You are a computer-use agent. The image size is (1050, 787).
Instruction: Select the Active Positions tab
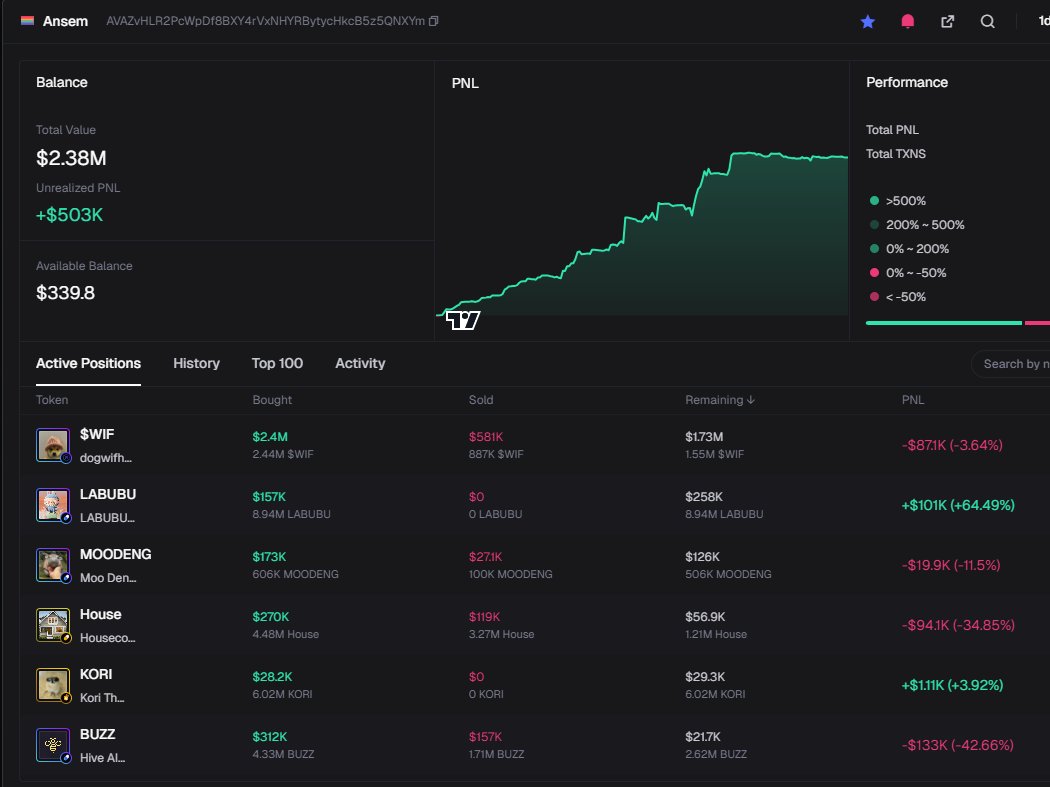click(x=88, y=363)
